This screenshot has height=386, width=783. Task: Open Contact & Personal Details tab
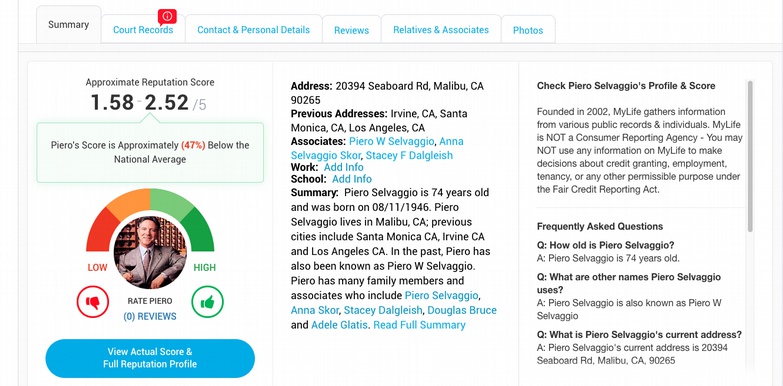(x=253, y=30)
